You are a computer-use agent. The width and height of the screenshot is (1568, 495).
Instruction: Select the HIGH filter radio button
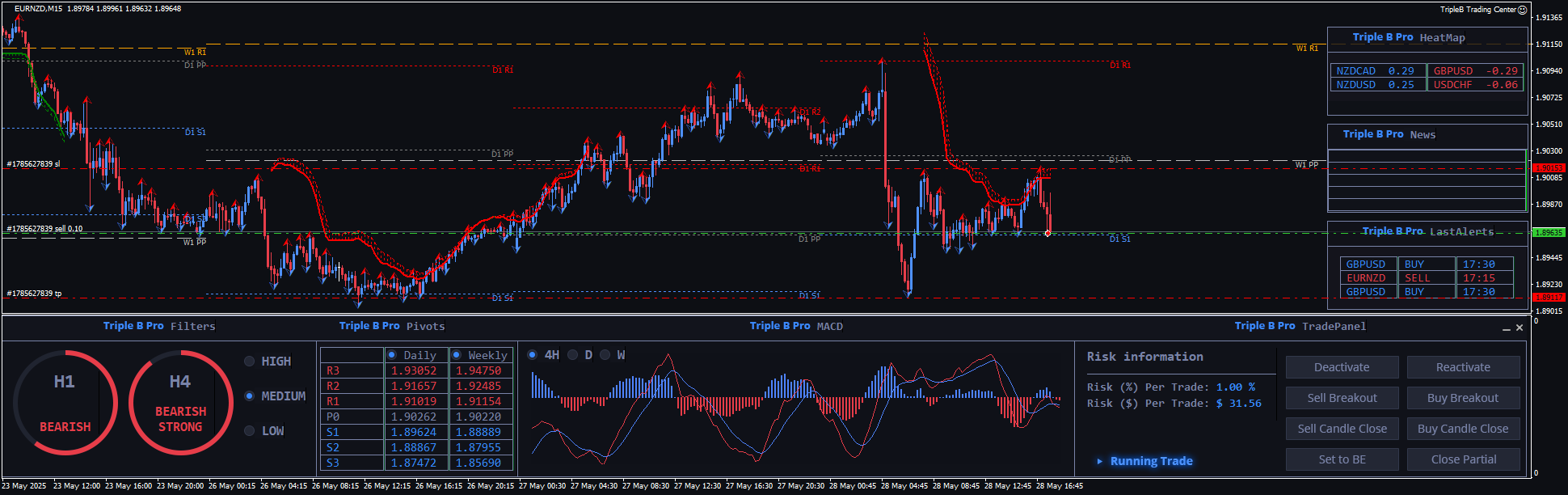250,362
